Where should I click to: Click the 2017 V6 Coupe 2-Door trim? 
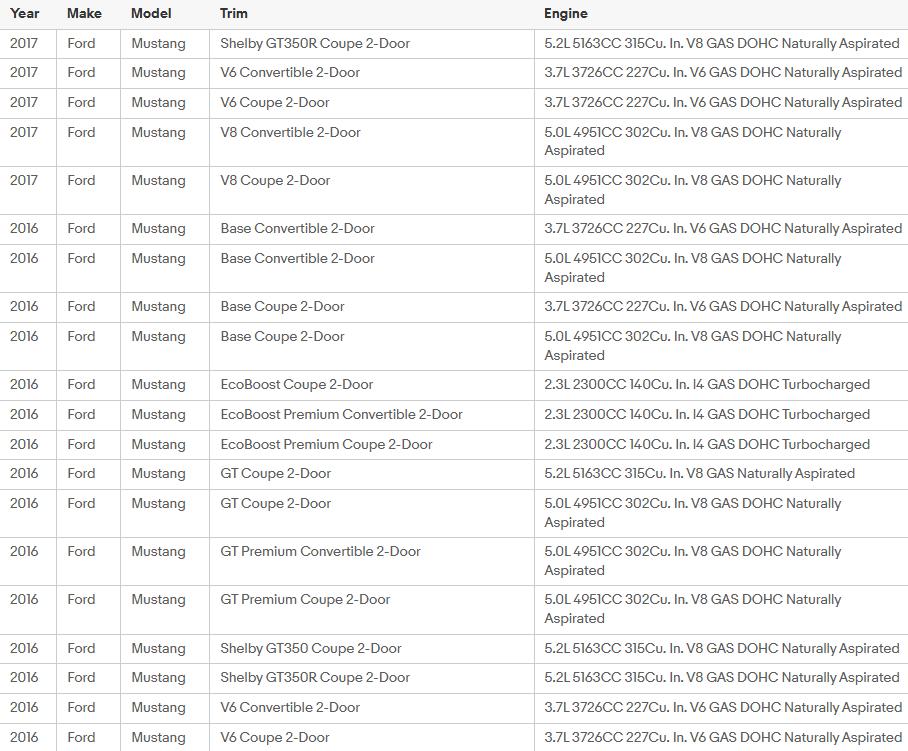pyautogui.click(x=275, y=102)
